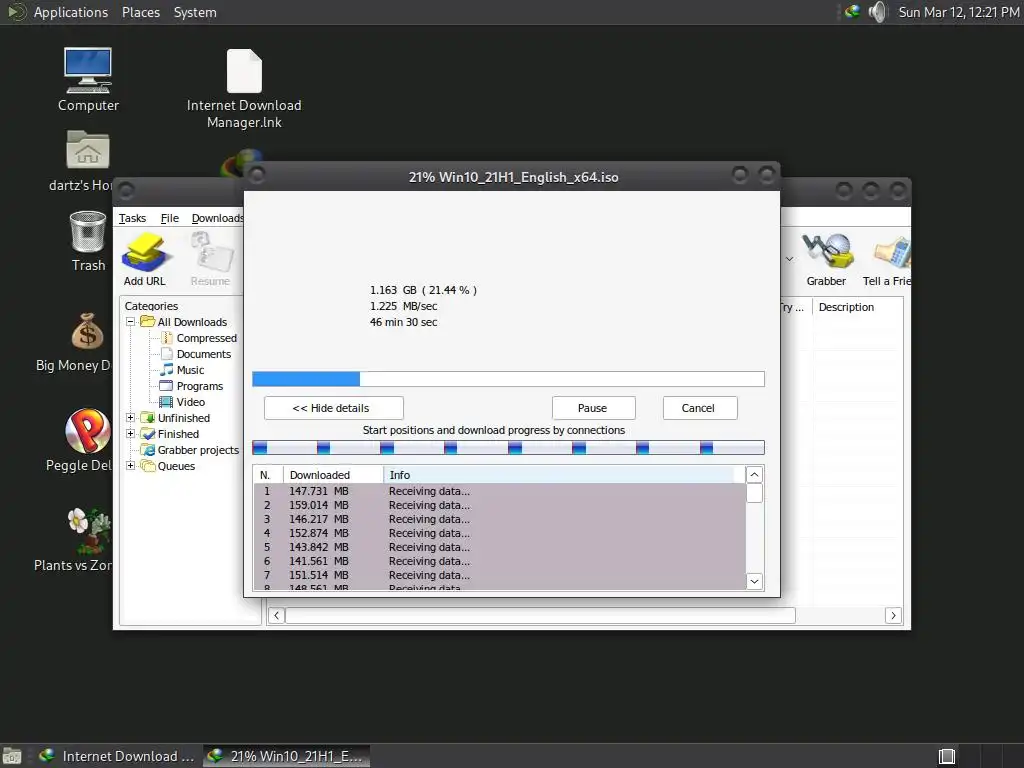Click the Downloaded column header
This screenshot has height=768, width=1024.
tap(333, 475)
